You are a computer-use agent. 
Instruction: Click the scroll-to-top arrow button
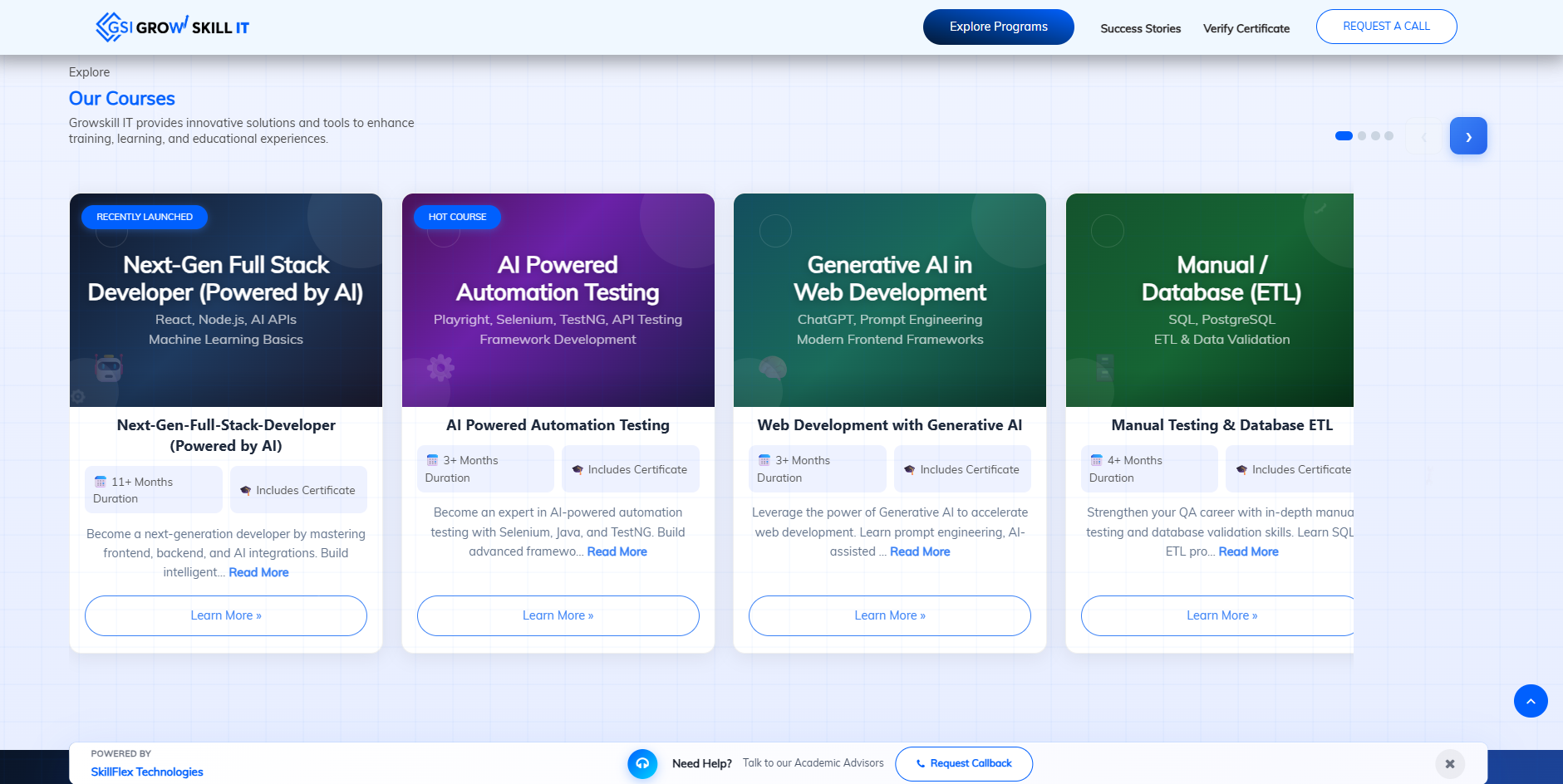tap(1530, 701)
